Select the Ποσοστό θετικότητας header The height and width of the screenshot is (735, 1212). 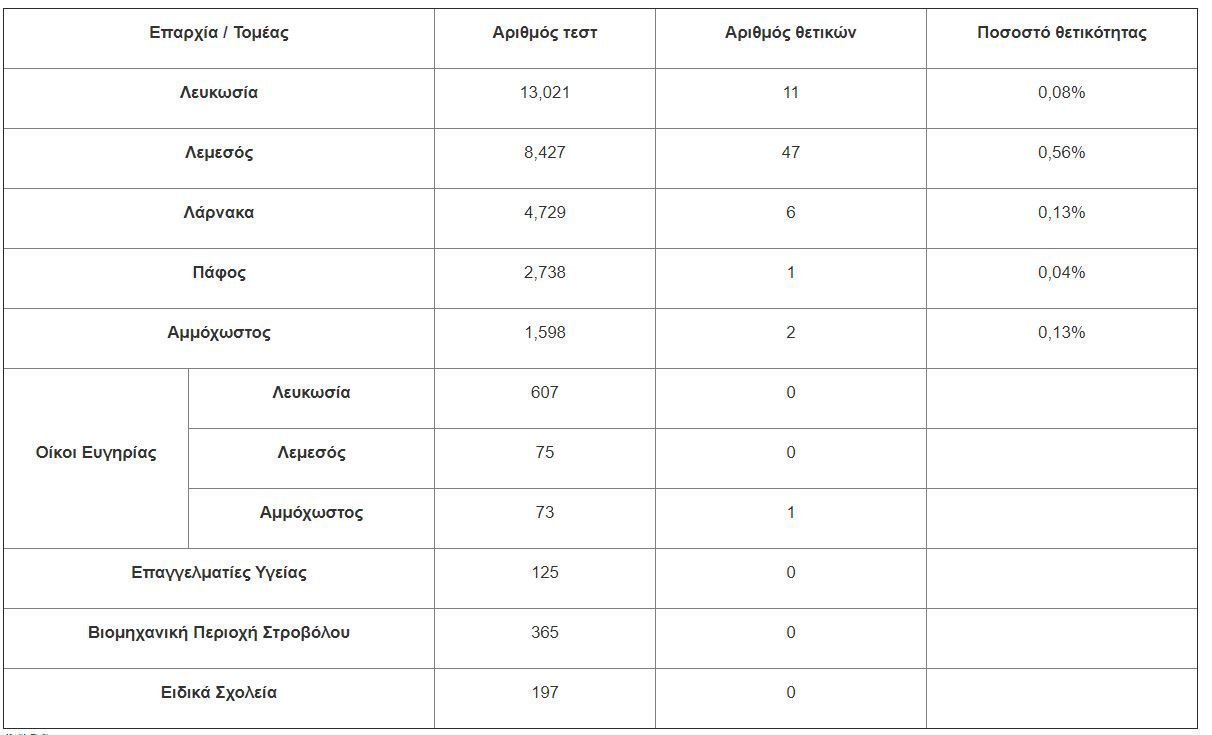[1062, 33]
